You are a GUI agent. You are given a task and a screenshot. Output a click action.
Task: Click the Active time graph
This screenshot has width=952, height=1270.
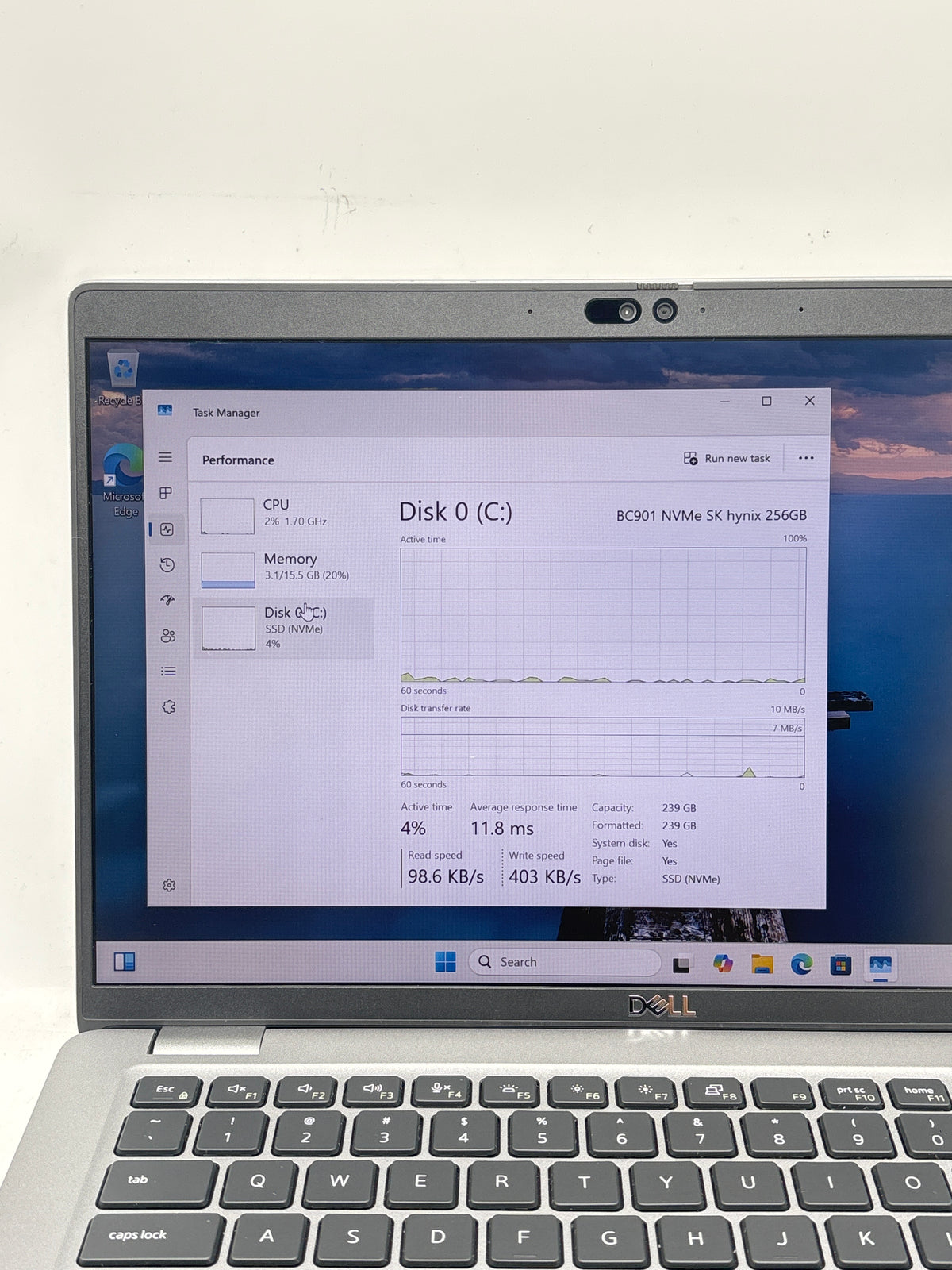pyautogui.click(x=603, y=615)
